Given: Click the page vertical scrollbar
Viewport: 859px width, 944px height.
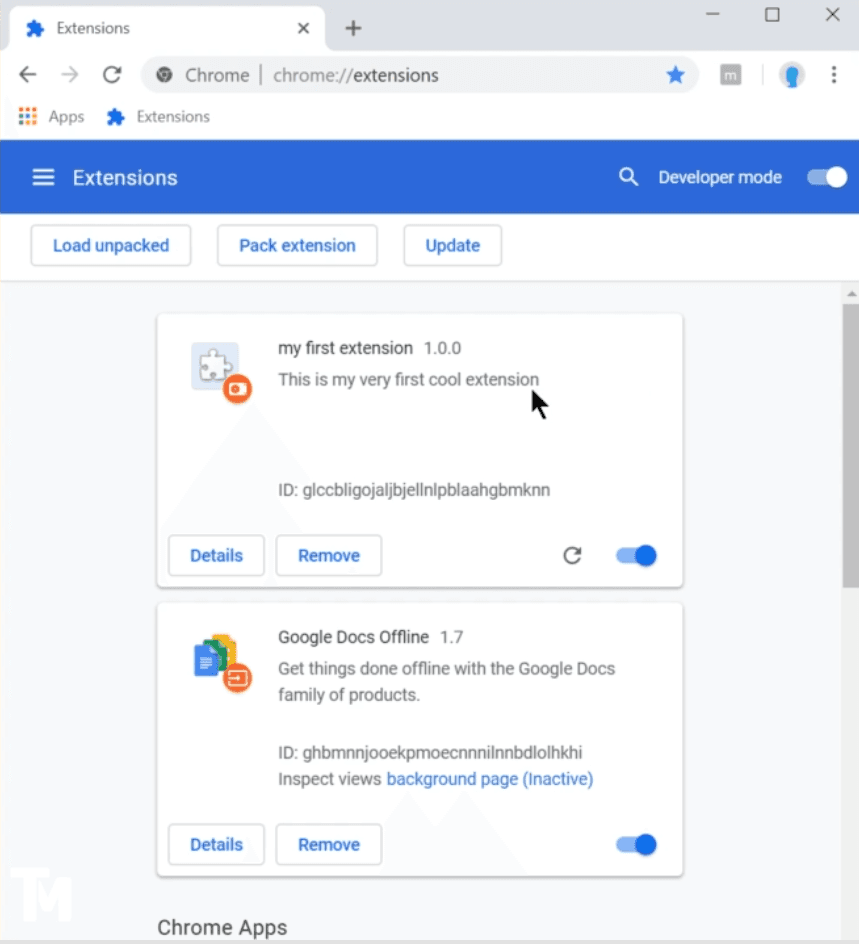Looking at the screenshot, I should click(x=850, y=446).
